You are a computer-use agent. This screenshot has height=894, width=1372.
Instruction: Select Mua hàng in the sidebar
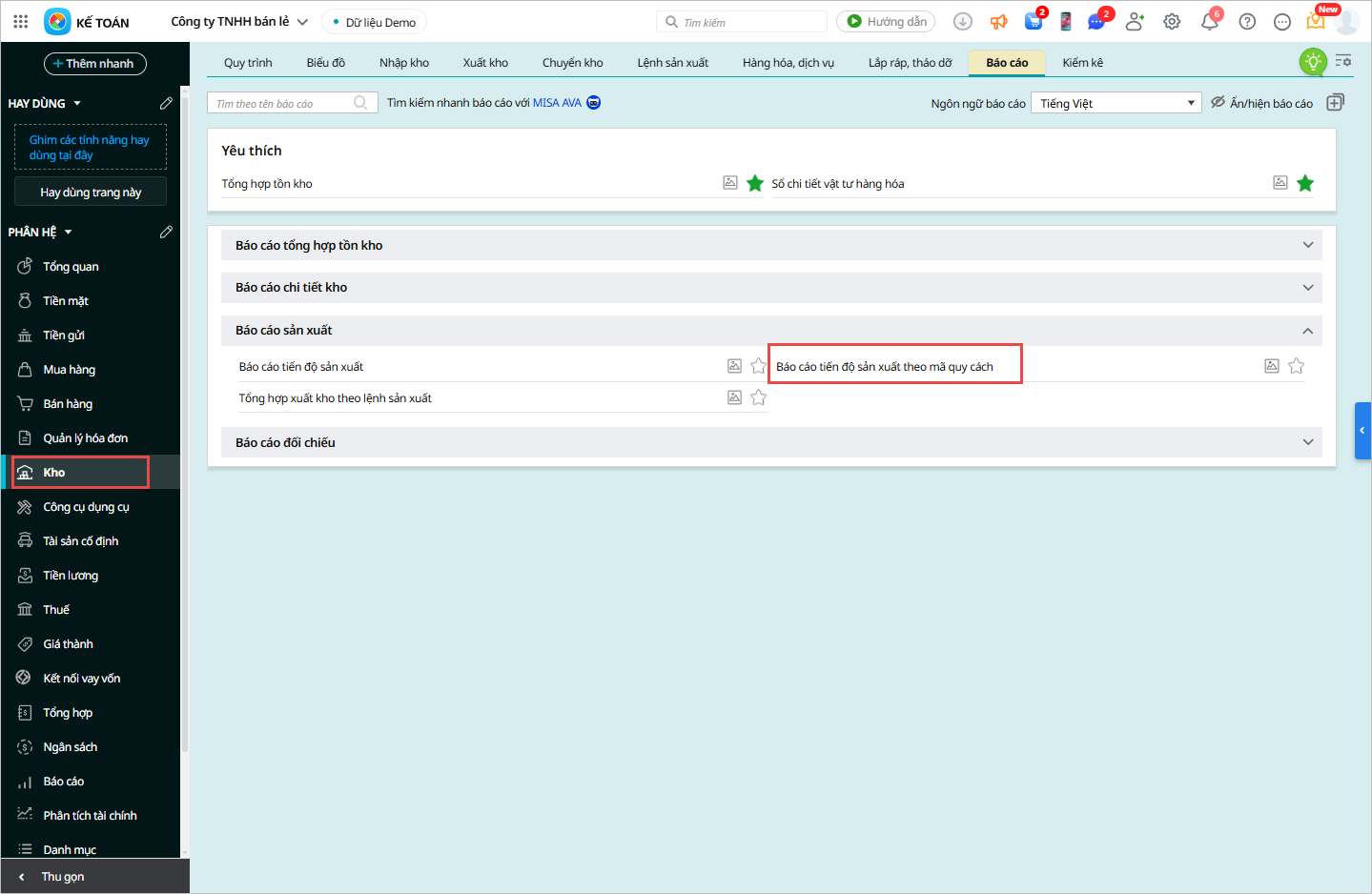pyautogui.click(x=69, y=370)
